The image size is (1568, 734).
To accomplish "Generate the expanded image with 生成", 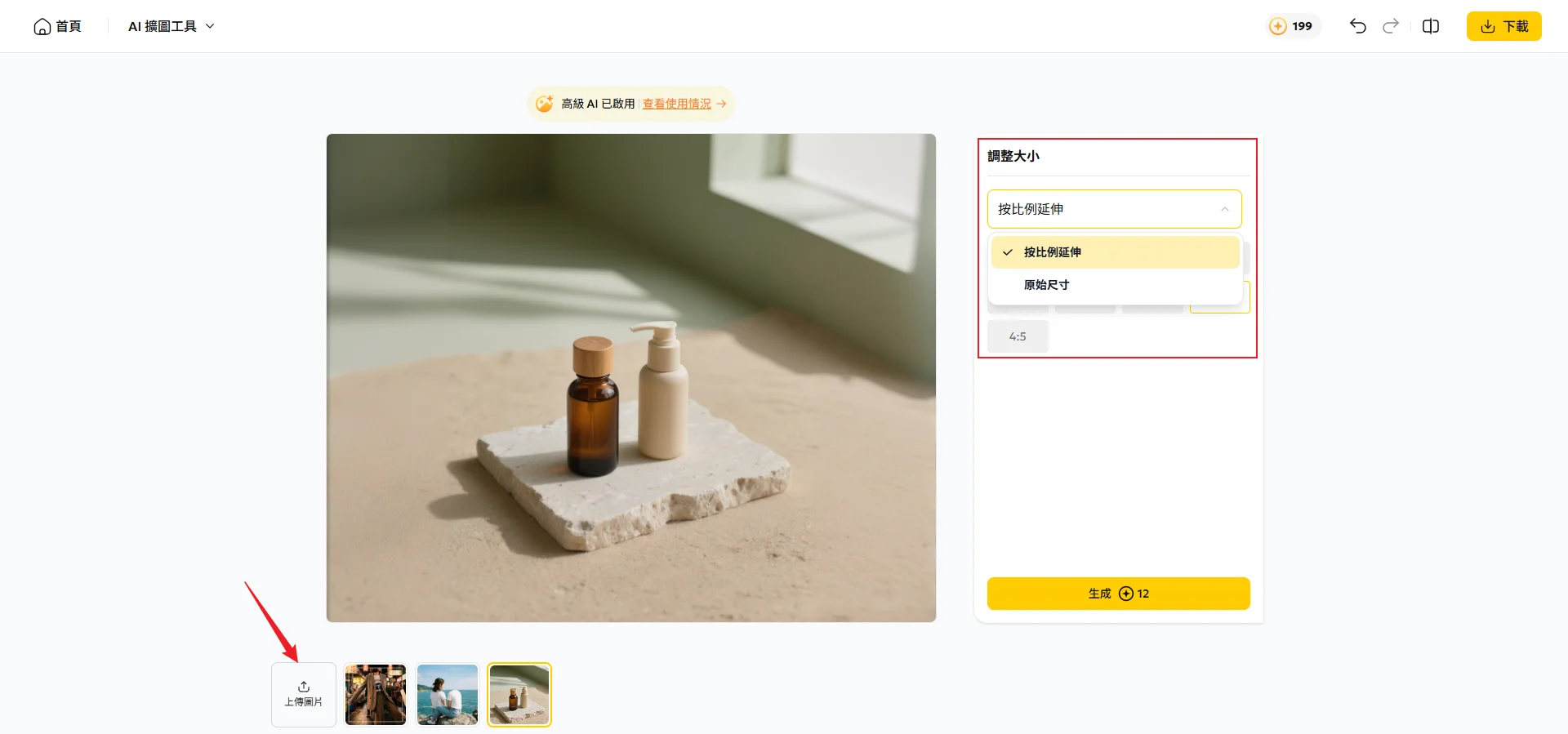I will [1119, 594].
